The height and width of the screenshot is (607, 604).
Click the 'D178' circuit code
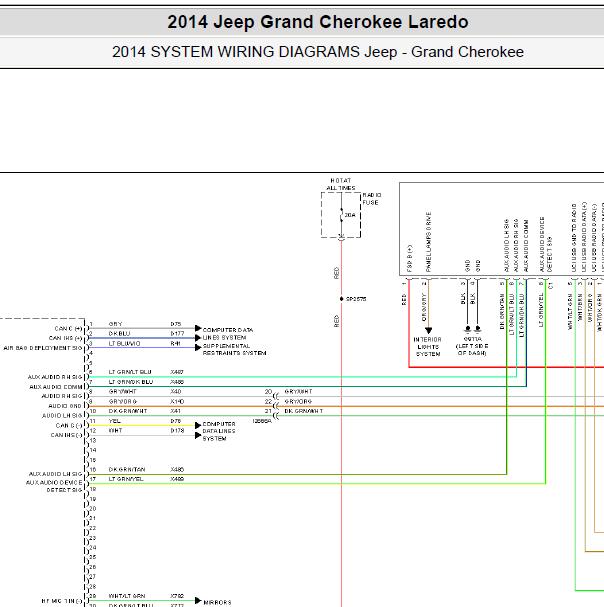[x=177, y=430]
